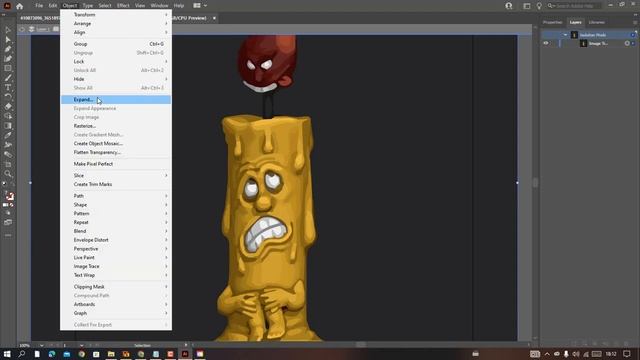Viewport: 640px width, 360px height.
Task: Click Illustrator icon in the taskbar
Action: point(185,354)
